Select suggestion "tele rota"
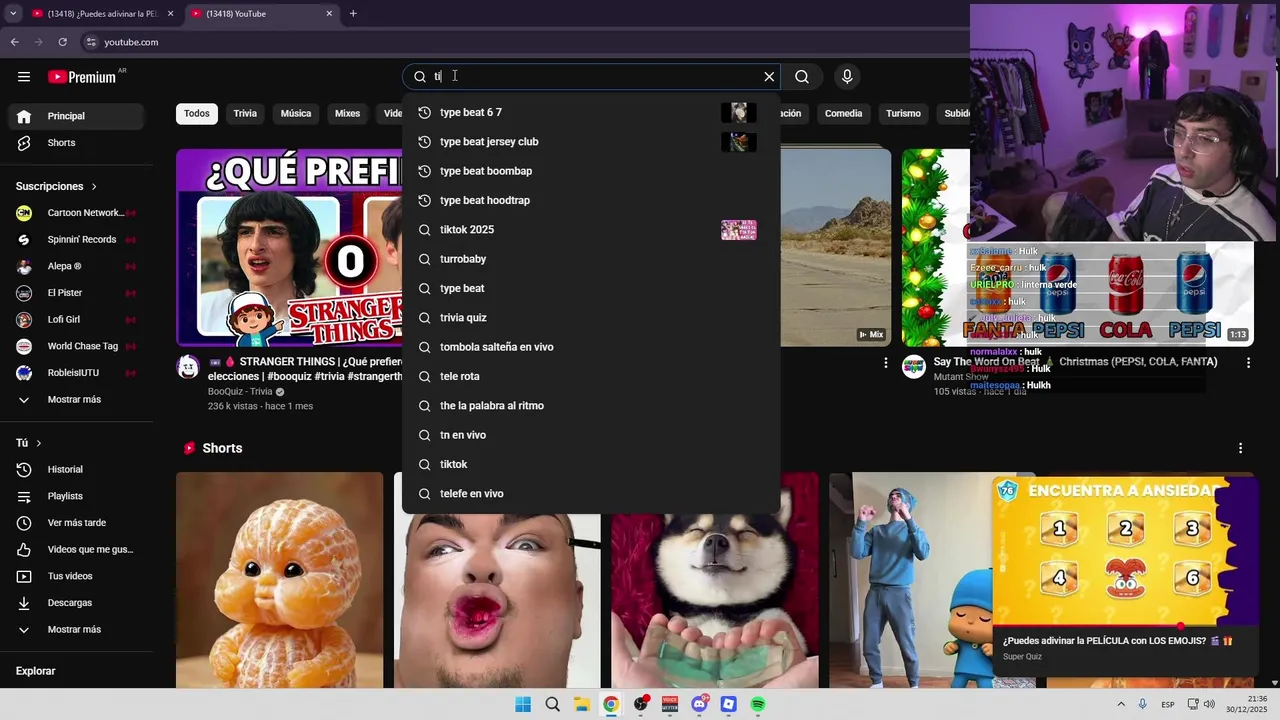The height and width of the screenshot is (720, 1280). [x=590, y=376]
